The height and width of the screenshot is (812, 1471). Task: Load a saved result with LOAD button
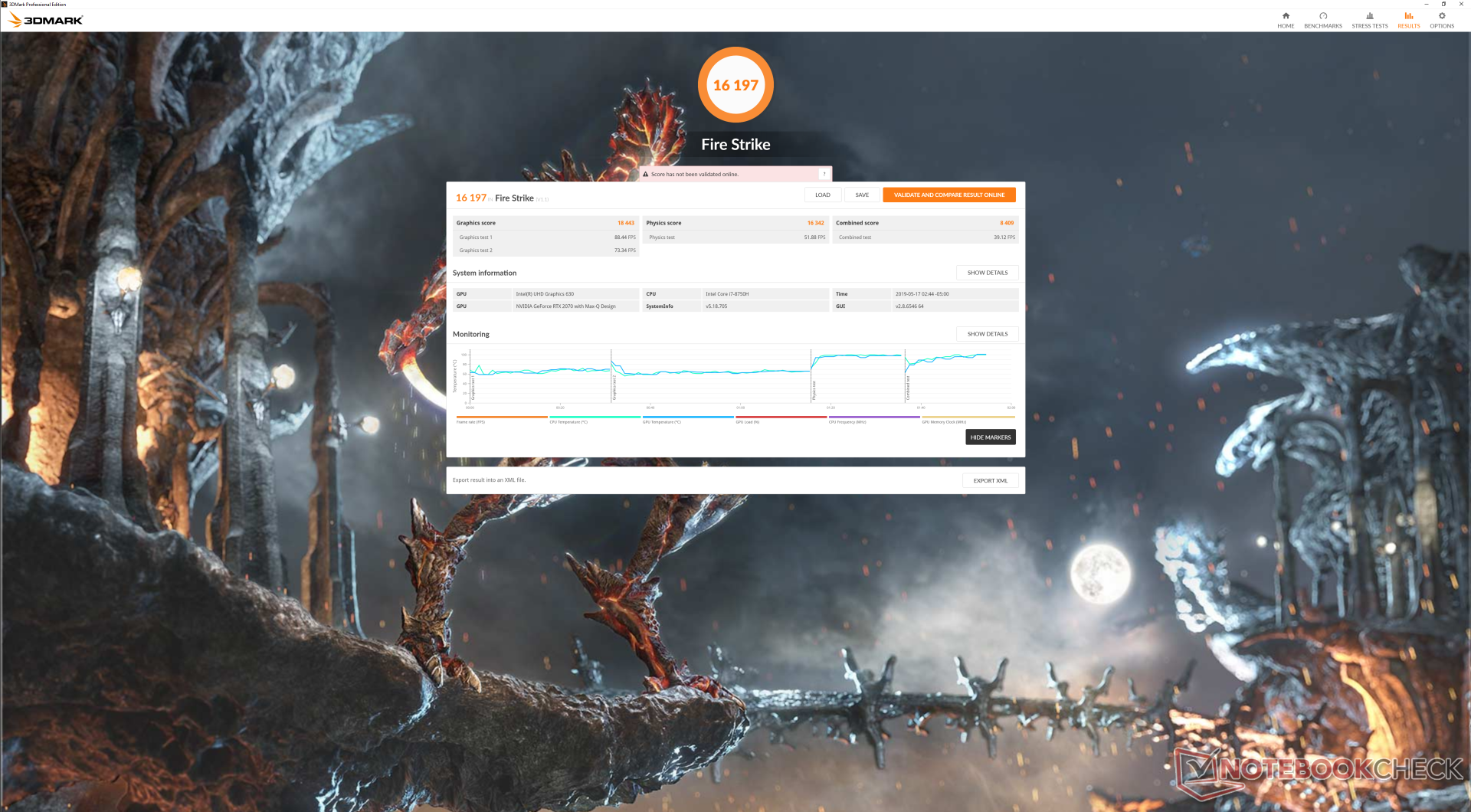823,195
